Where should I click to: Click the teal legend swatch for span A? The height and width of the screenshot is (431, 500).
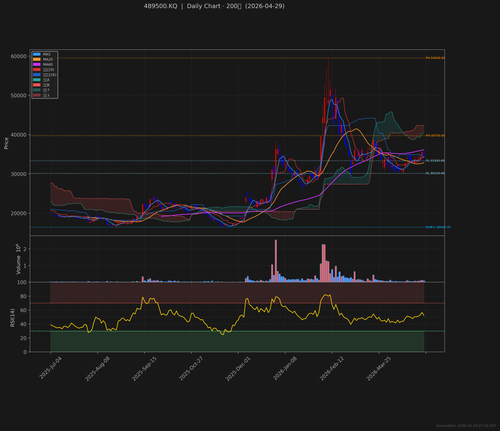click(x=37, y=80)
